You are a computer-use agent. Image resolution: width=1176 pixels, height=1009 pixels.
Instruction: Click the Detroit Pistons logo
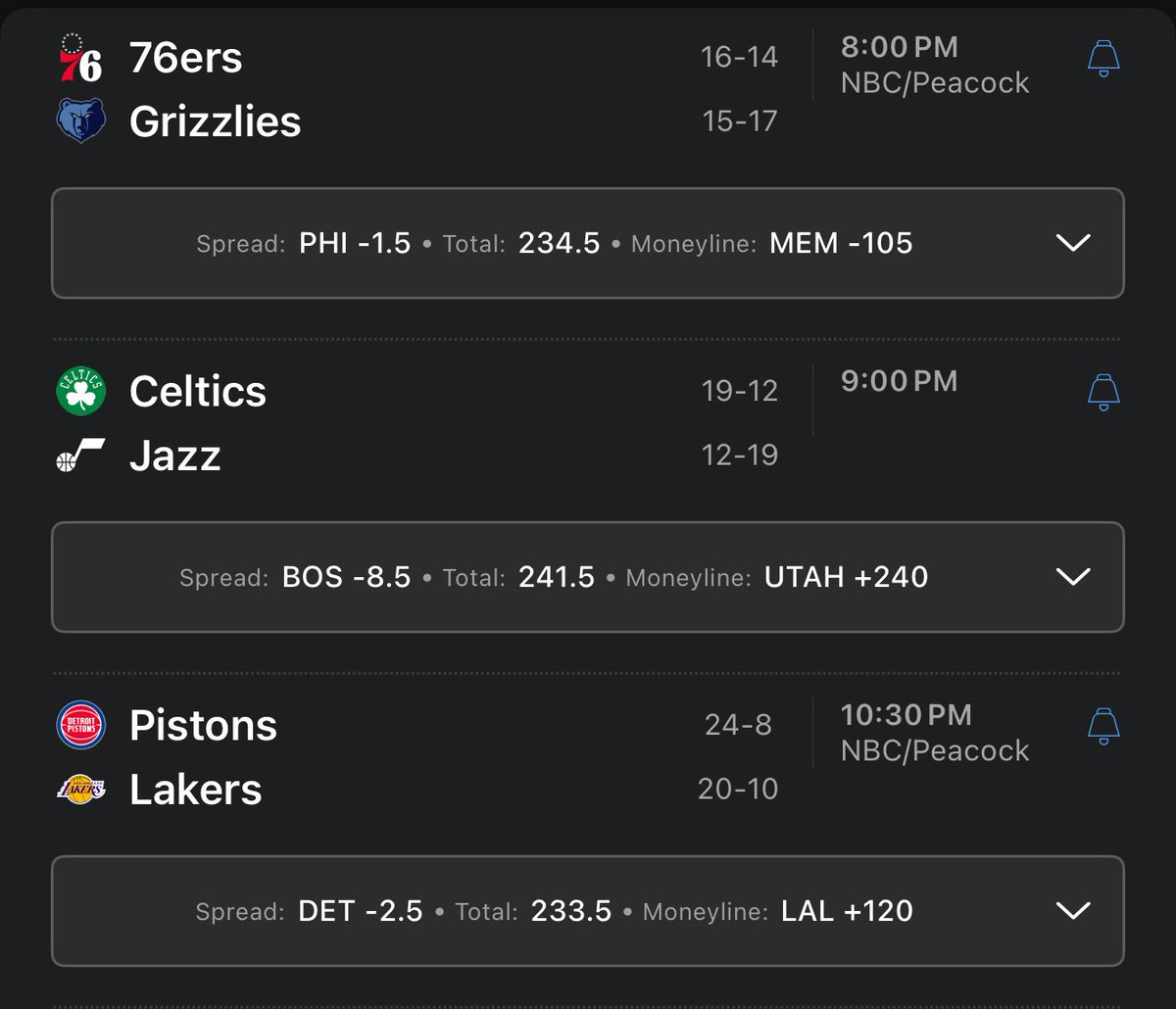point(80,726)
